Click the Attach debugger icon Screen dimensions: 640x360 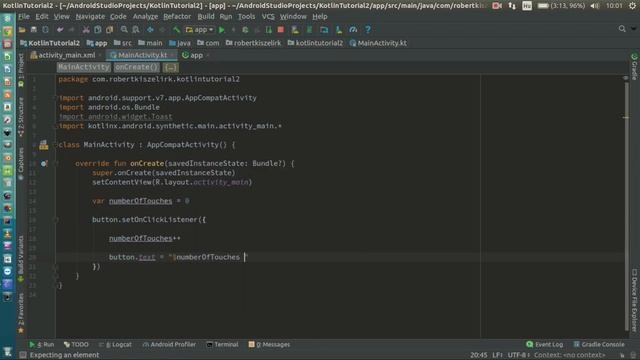[x=269, y=30]
